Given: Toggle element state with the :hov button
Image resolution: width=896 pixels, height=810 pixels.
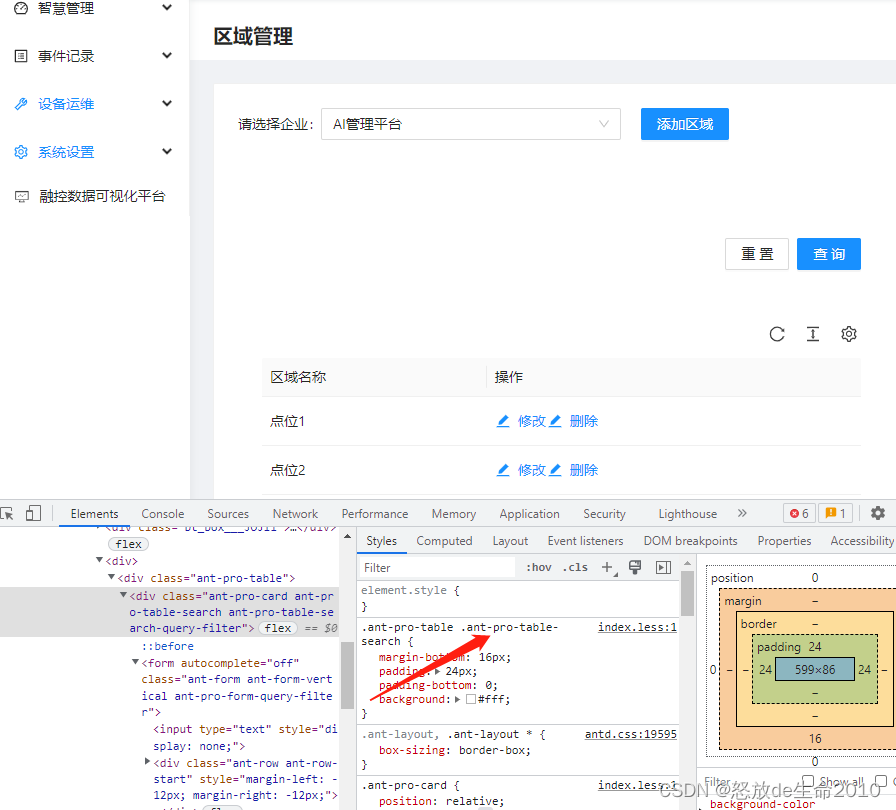Looking at the screenshot, I should click(538, 567).
